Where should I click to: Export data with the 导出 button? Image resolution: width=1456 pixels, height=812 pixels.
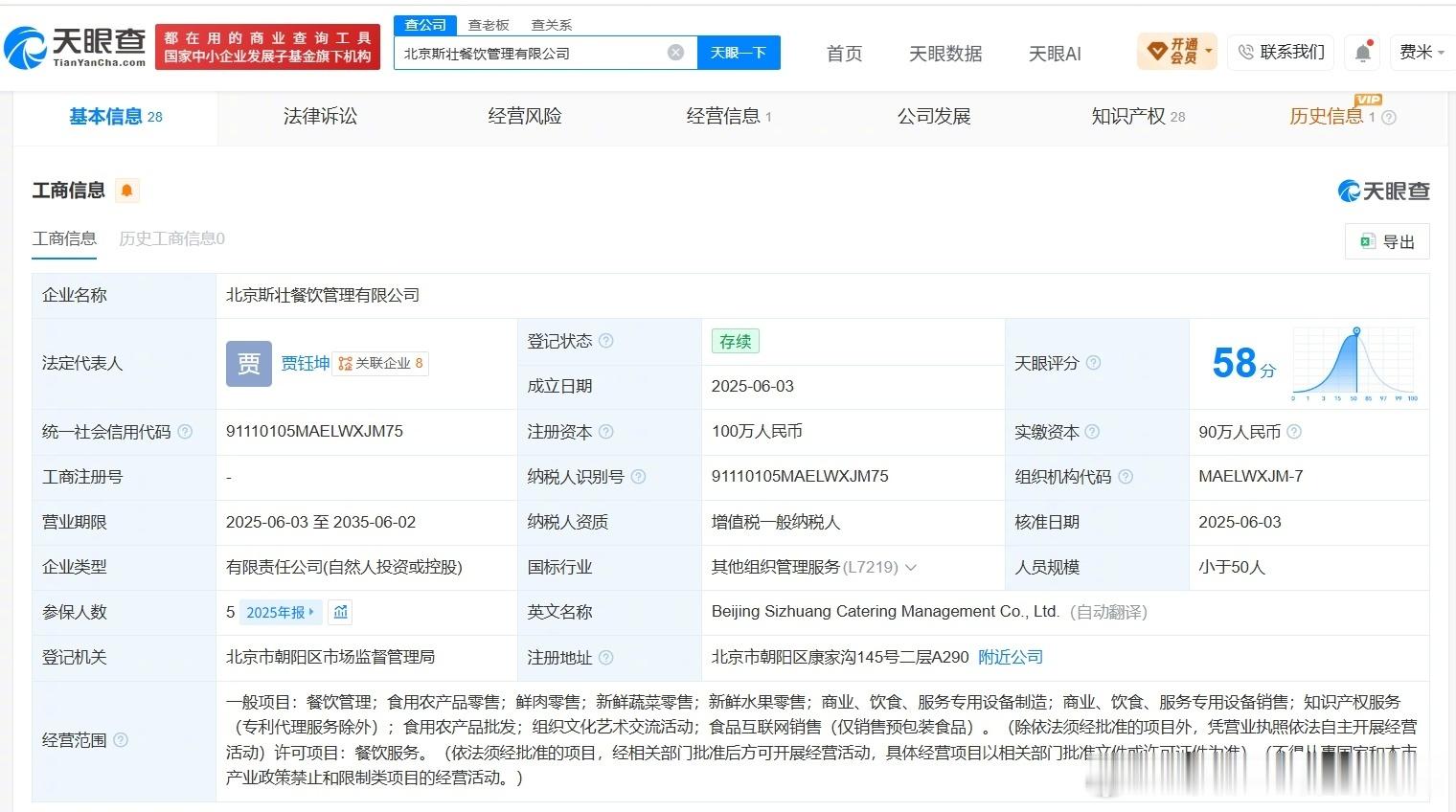coord(1387,241)
